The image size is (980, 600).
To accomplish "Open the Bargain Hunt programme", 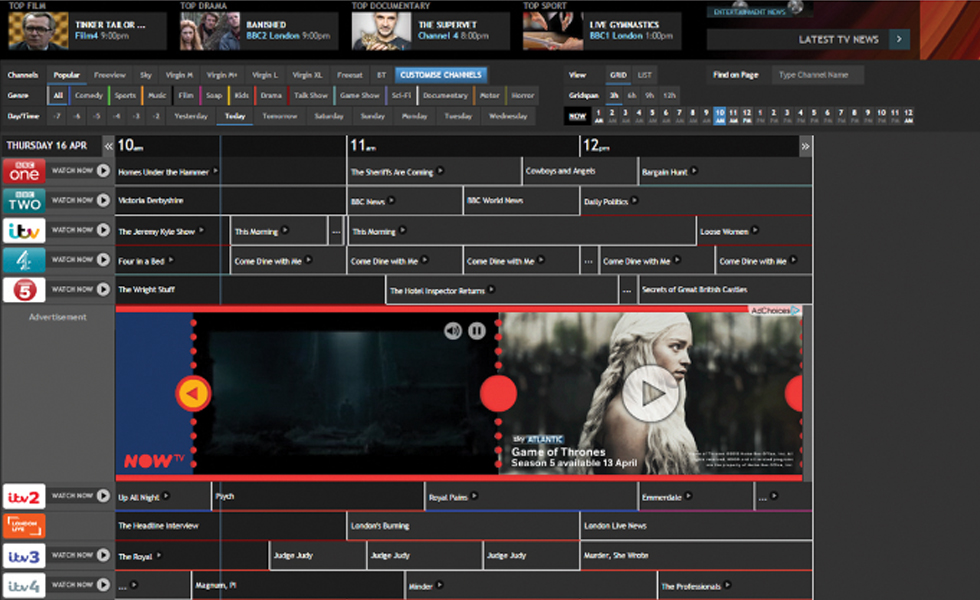I will tap(664, 172).
